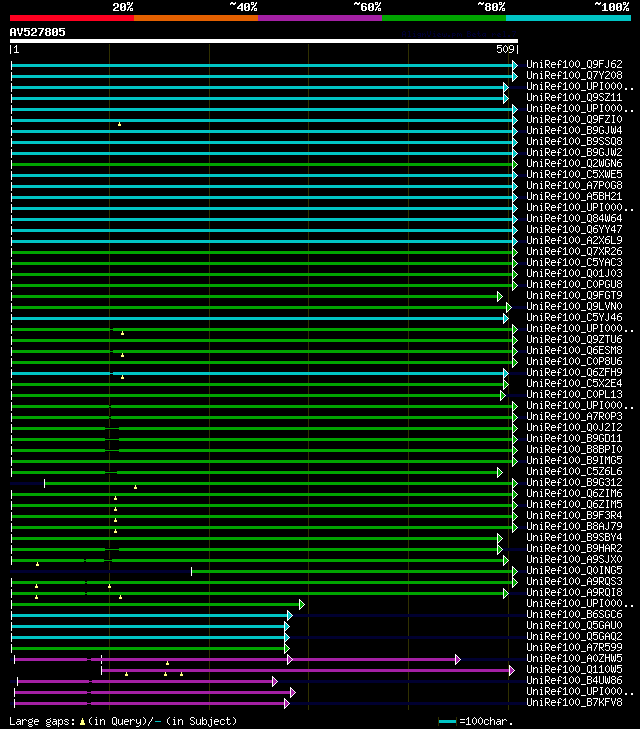640x729 pixels.
Task: Click the arrowhead ending the C5Z6L6 alignment
Action: click(500, 472)
